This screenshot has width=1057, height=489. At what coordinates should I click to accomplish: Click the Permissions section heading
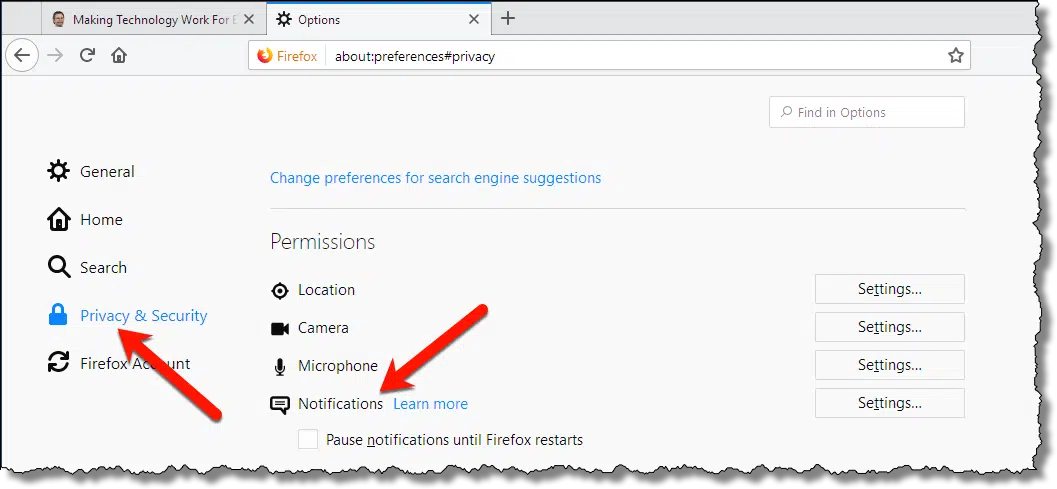click(323, 241)
